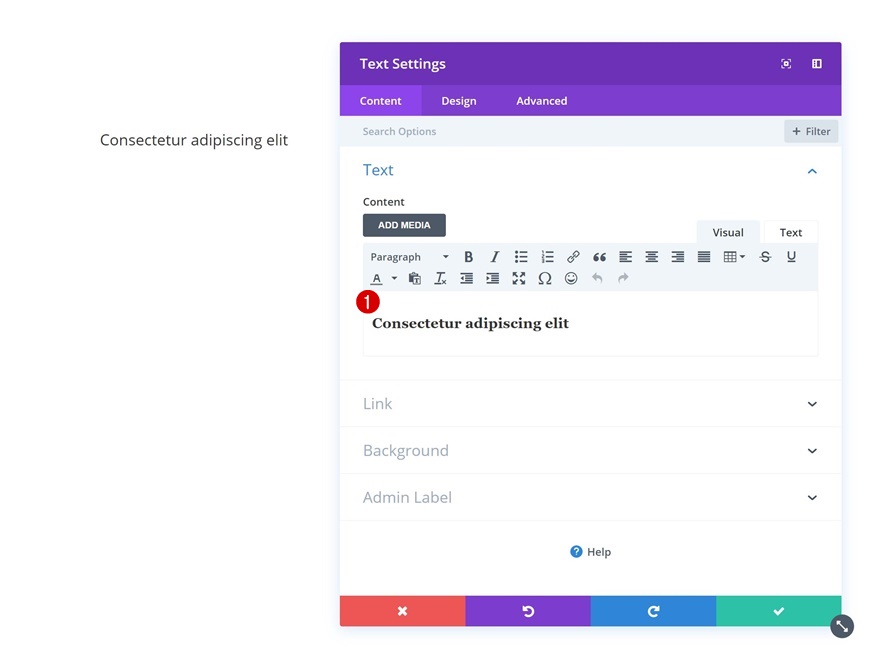Click the paste as text icon
This screenshot has width=880, height=671.
[415, 278]
